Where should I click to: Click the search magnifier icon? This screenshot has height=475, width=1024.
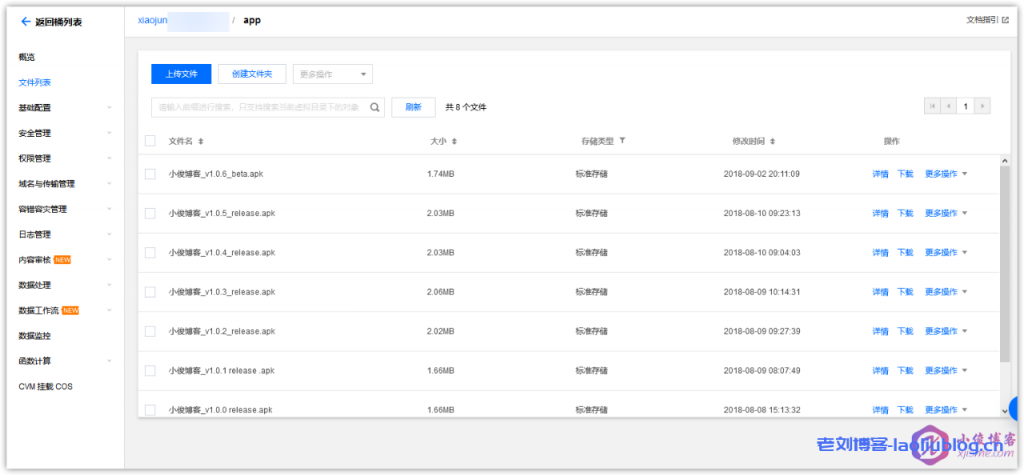[x=375, y=107]
